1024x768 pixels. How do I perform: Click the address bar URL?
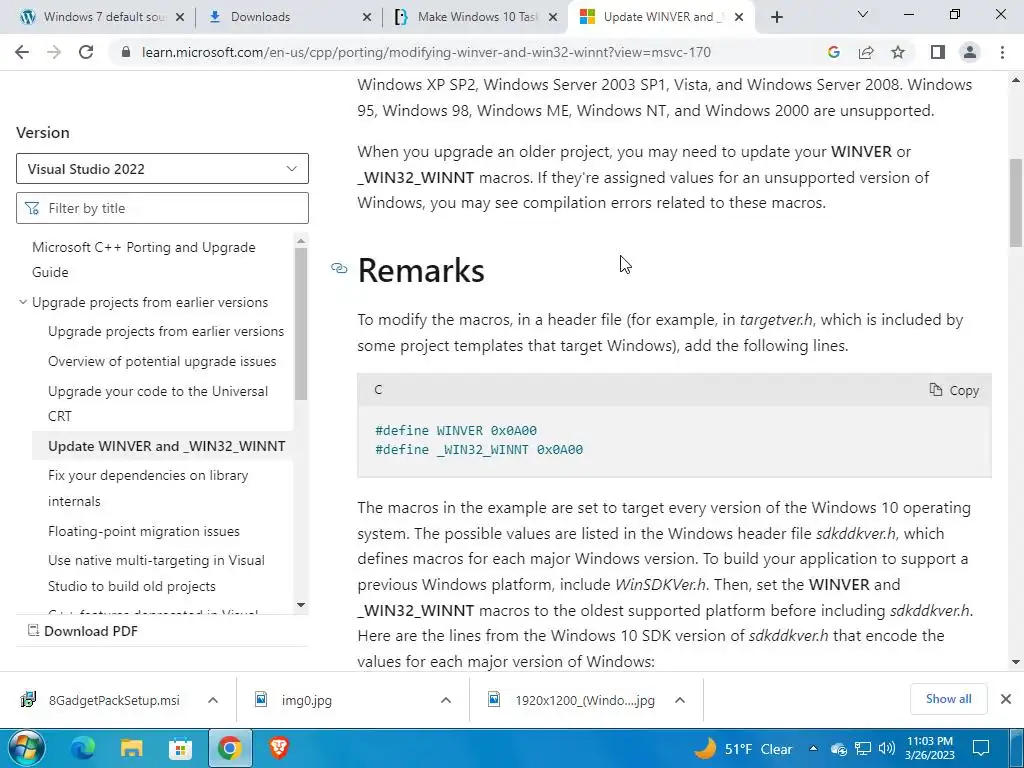coord(426,52)
